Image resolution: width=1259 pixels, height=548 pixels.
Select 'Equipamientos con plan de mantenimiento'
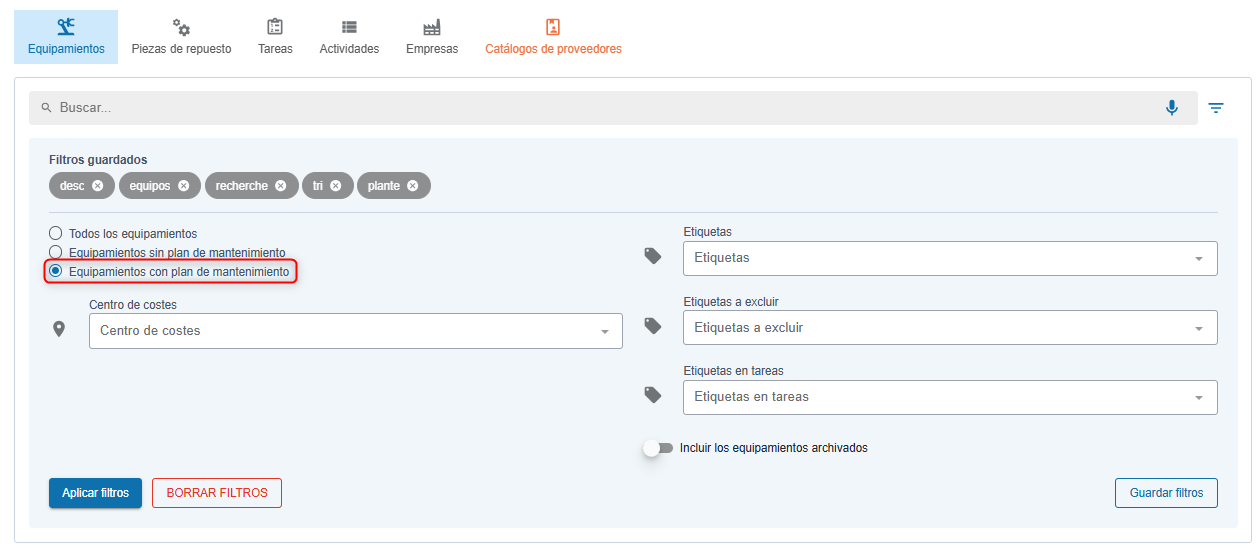click(x=56, y=271)
